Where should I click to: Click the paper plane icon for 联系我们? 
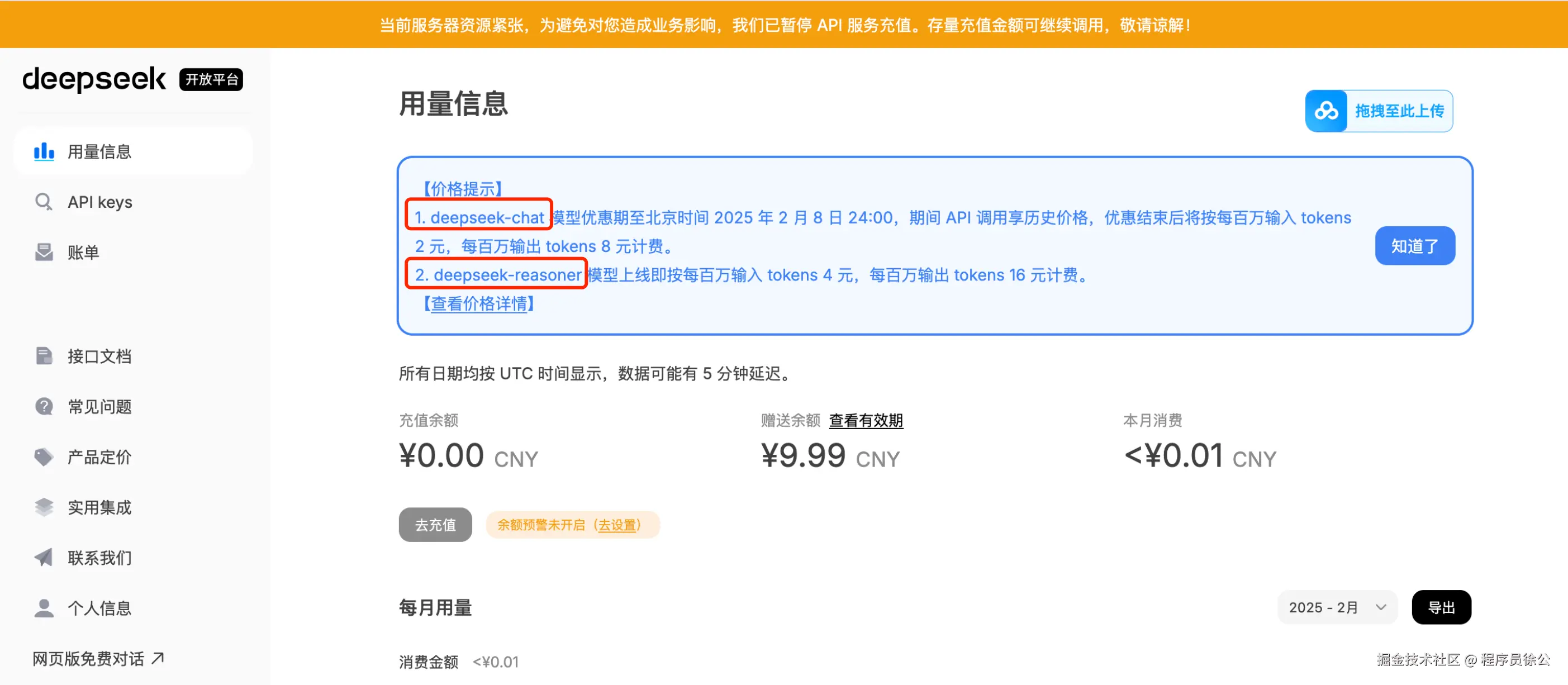43,557
